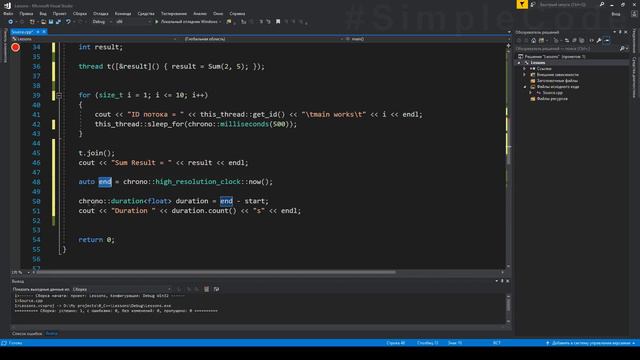
Task: Expand the Source.cpp tree node
Action: 530,93
